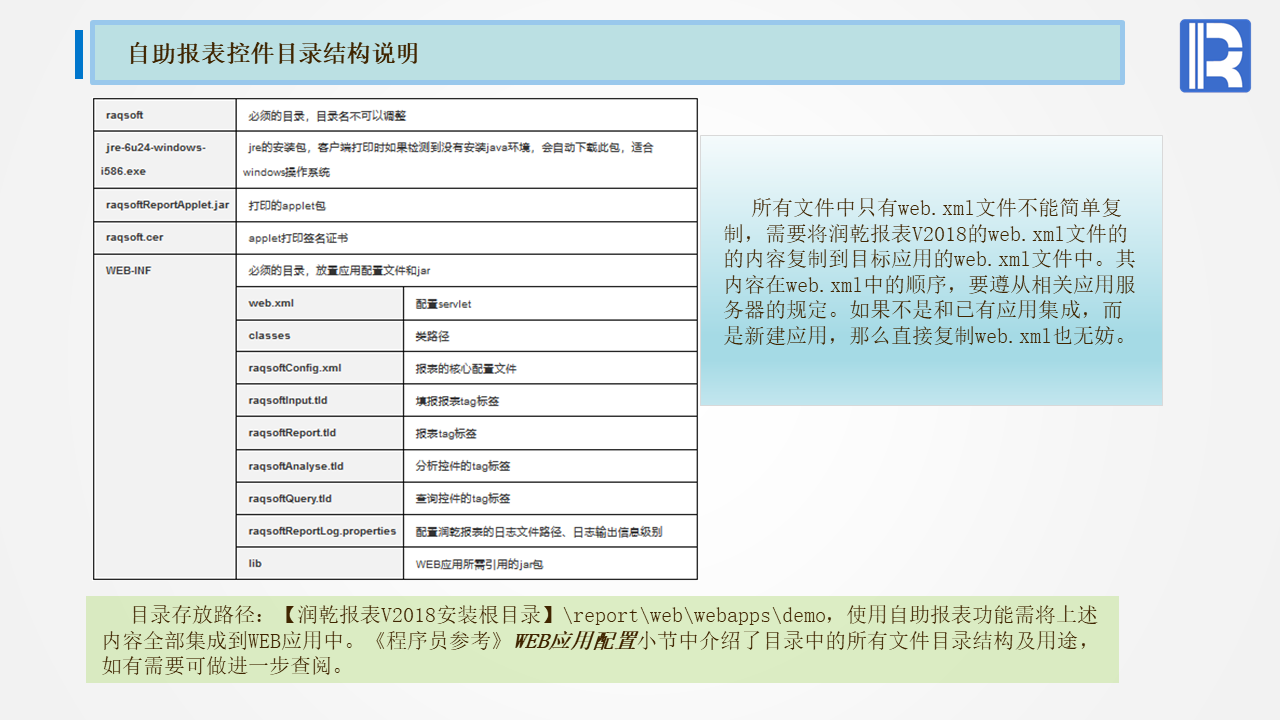Image resolution: width=1280 pixels, height=720 pixels.
Task: Select the text 打印的applet包
Action: tap(287, 206)
